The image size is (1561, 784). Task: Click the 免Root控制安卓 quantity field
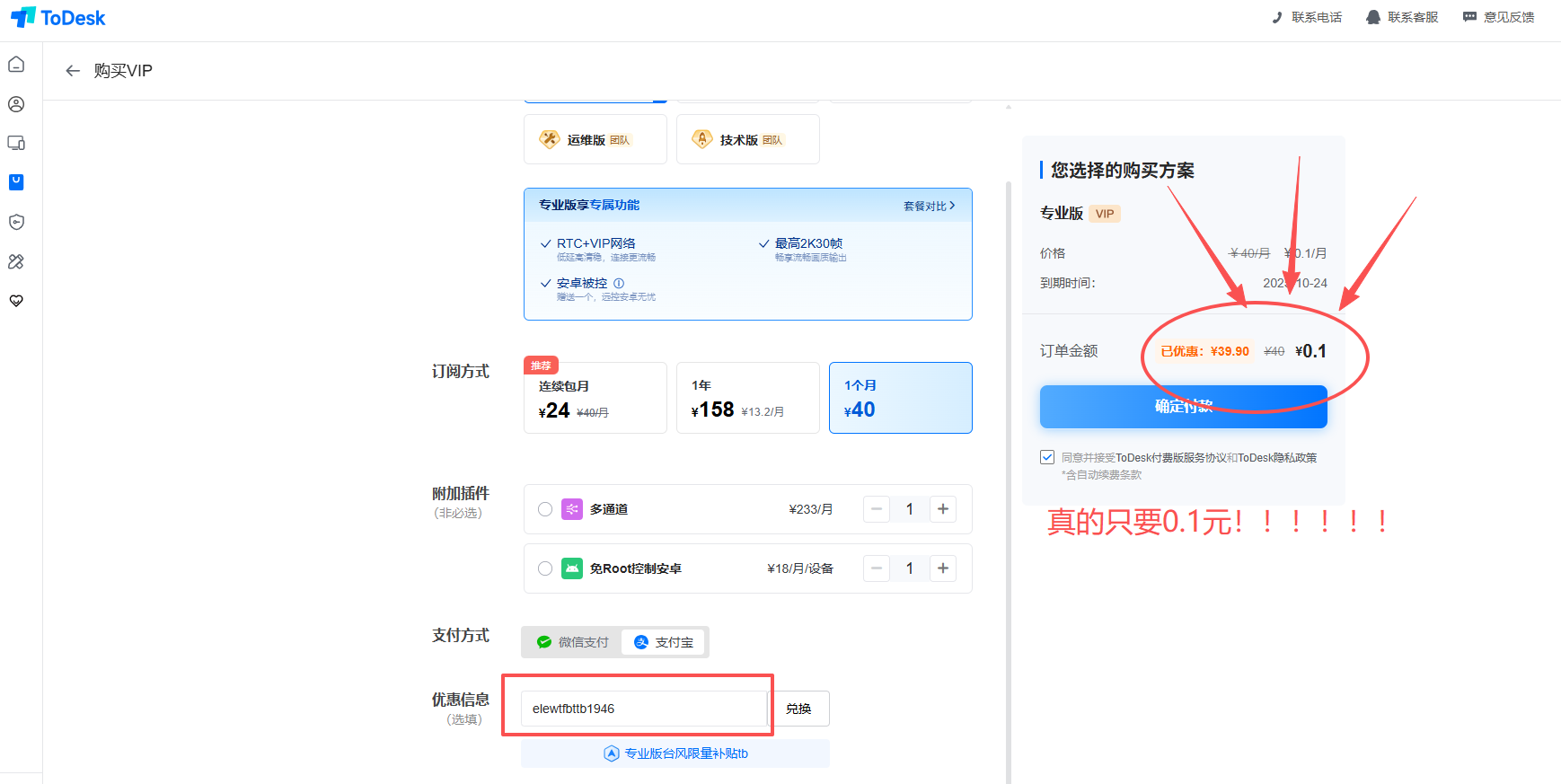910,568
